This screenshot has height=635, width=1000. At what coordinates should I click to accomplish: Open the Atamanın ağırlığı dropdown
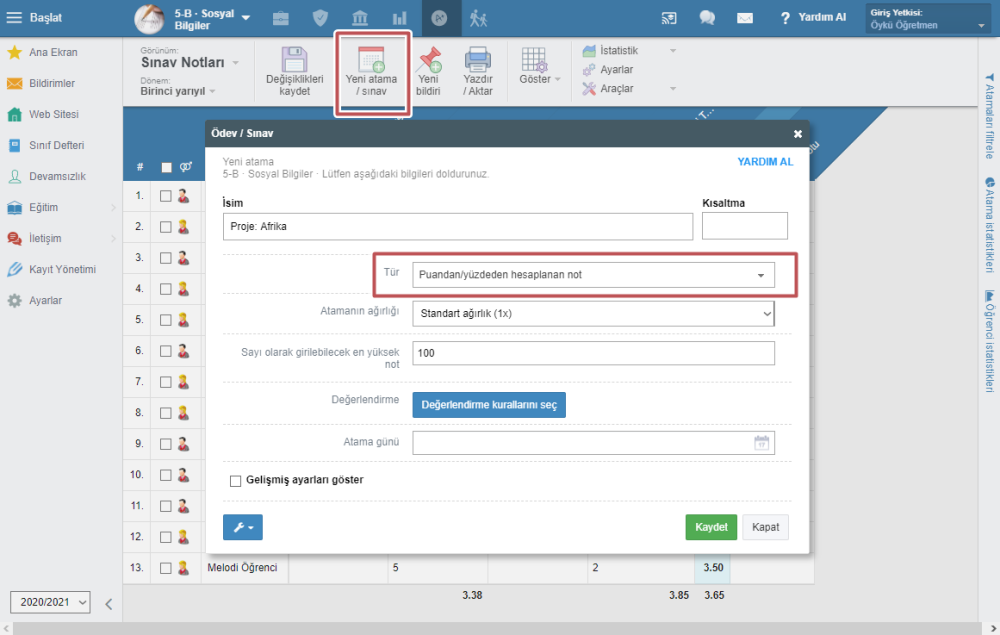(593, 314)
